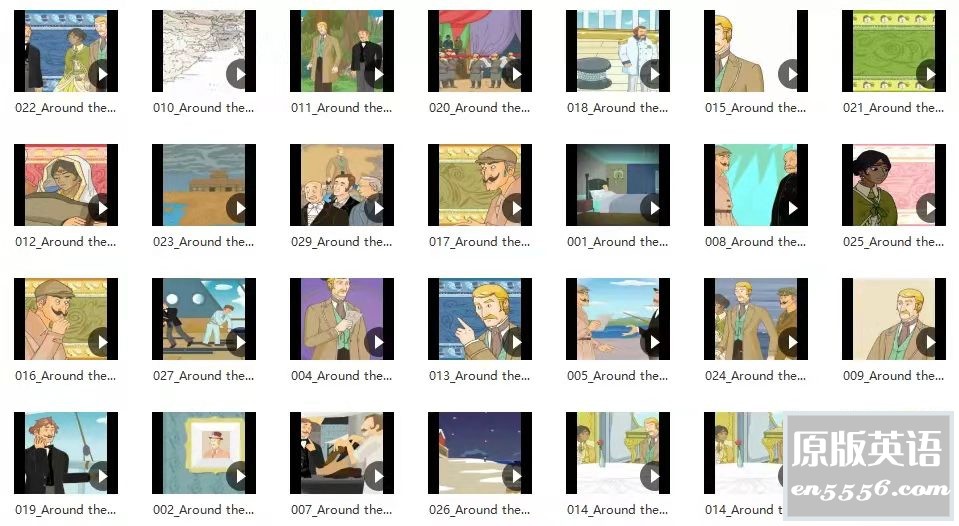Open the 011_Around the thumbnail
This screenshot has width=959, height=526.
click(x=342, y=51)
